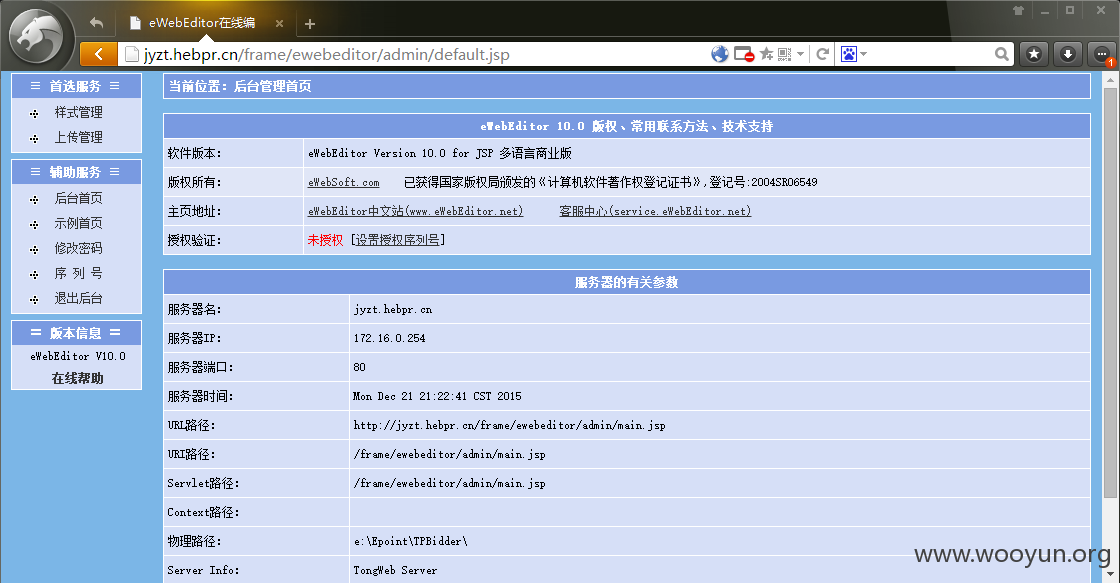This screenshot has width=1120, height=583.
Task: Open a new tab with the plus button
Action: pyautogui.click(x=309, y=24)
